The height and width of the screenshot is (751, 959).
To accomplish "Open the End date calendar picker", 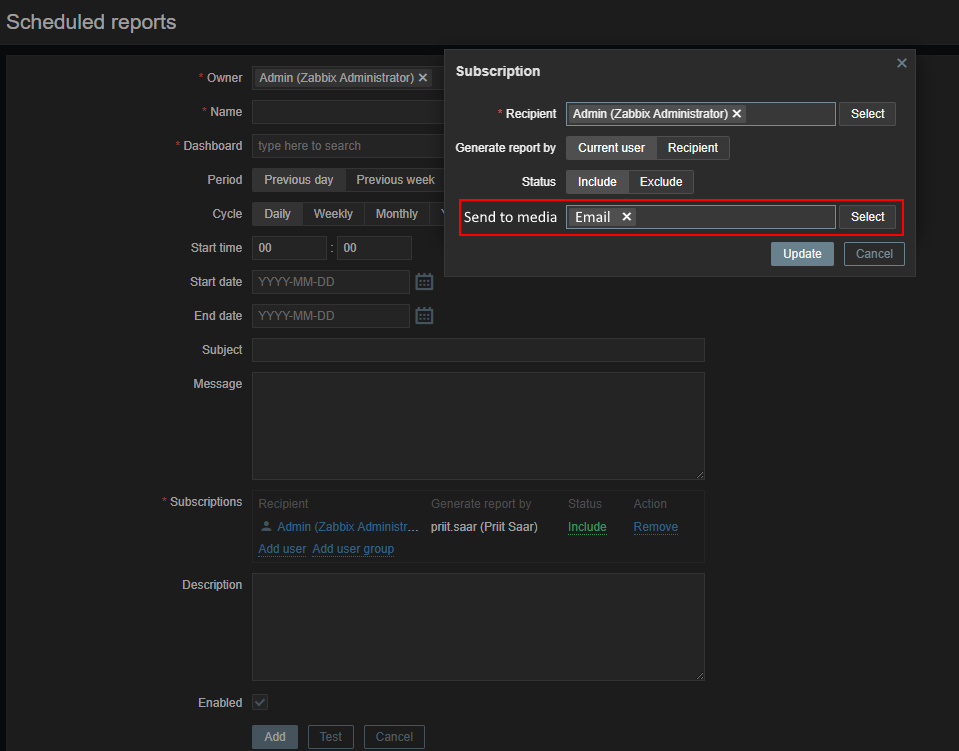I will 424,316.
